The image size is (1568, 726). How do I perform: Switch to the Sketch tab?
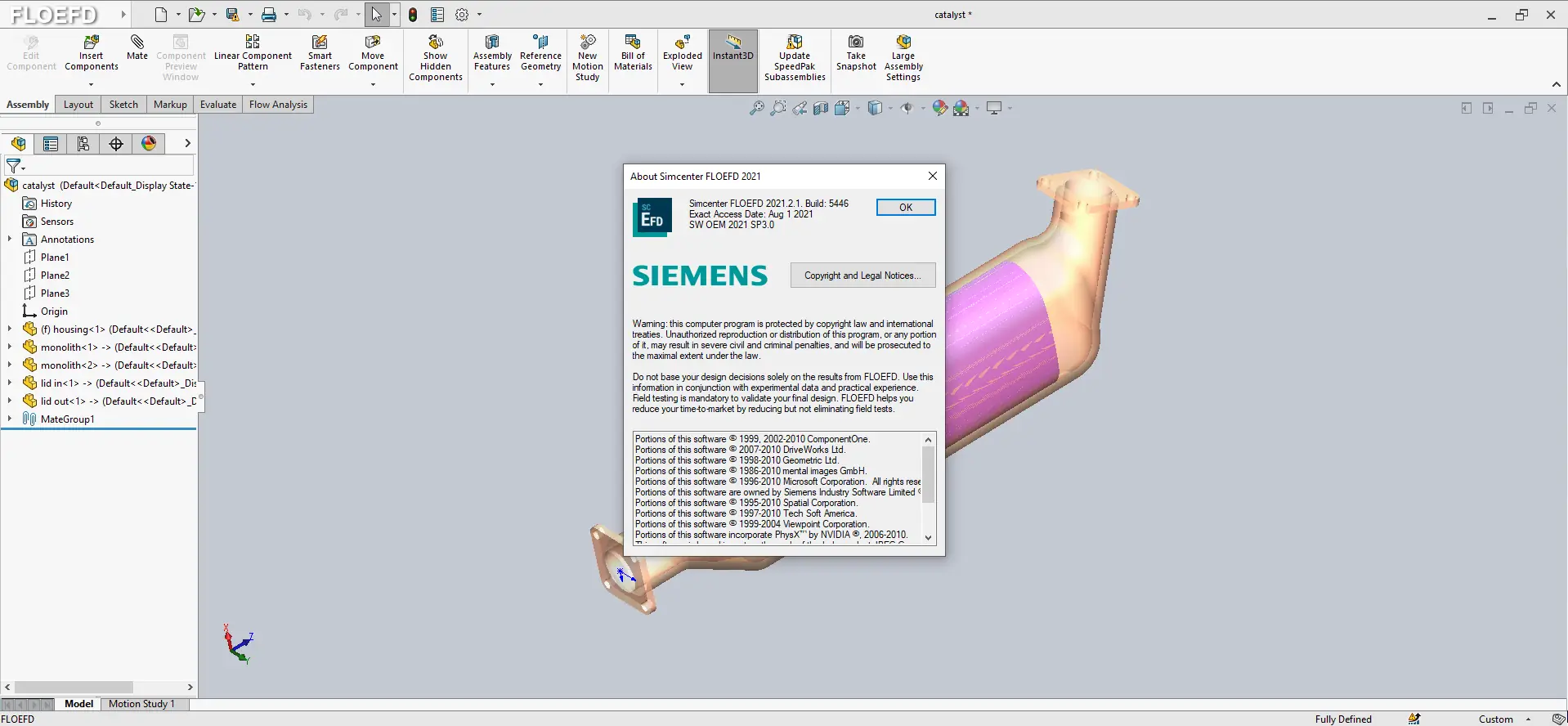pyautogui.click(x=123, y=105)
